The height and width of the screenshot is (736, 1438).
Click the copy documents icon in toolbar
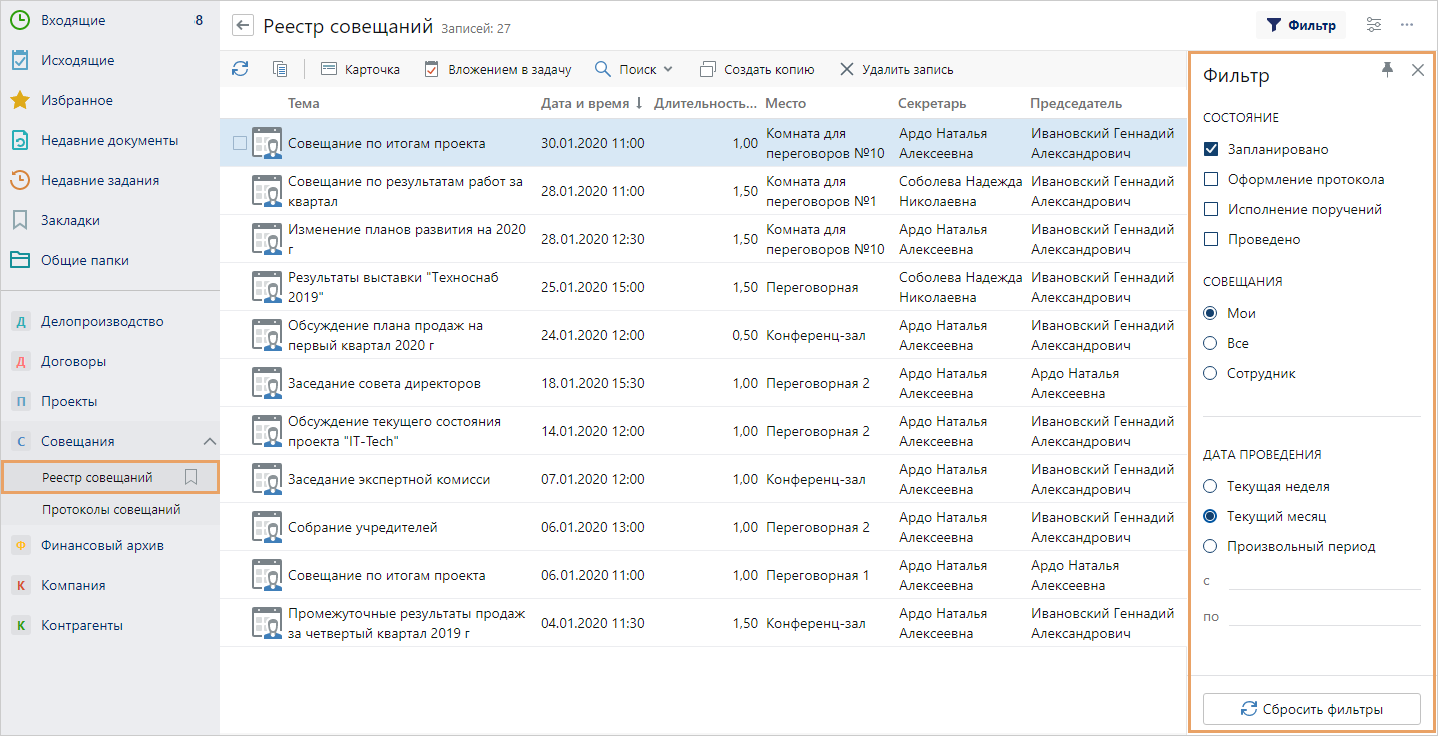click(x=280, y=69)
